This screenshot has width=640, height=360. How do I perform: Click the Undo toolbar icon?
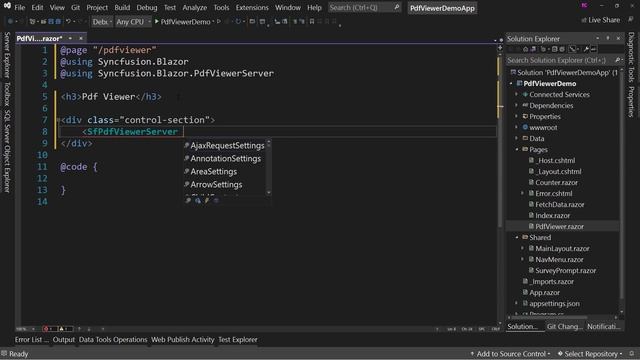tap(69, 21)
